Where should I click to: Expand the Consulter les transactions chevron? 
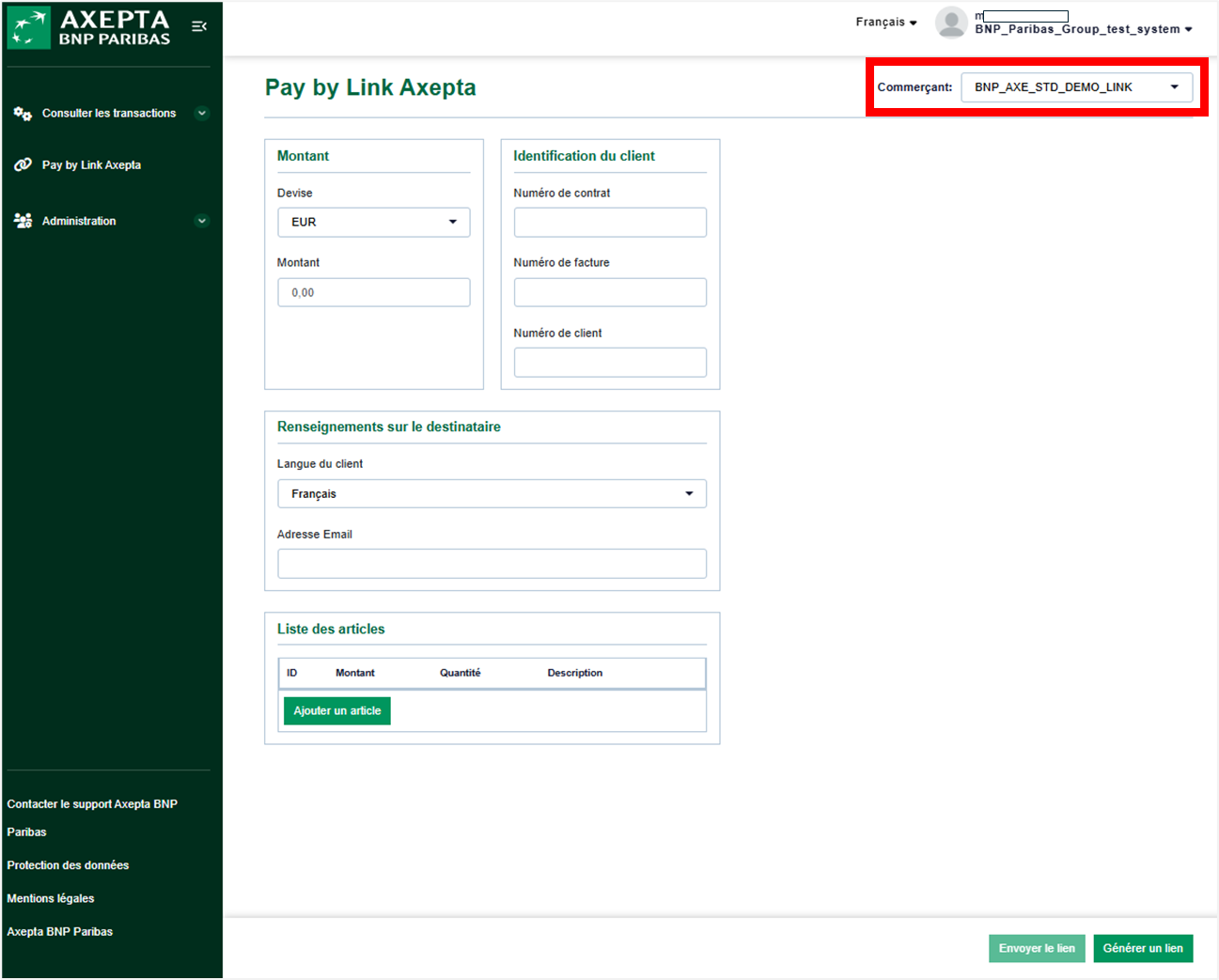tap(201, 114)
